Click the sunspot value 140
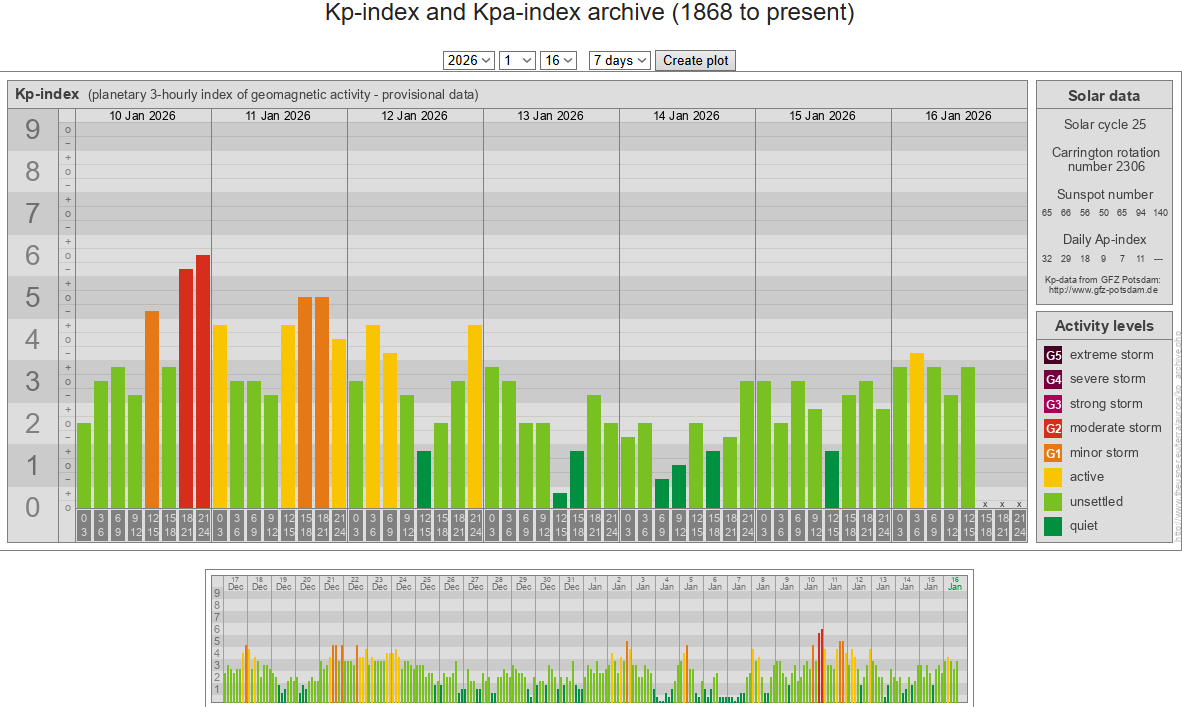Screen dimensions: 1182x707 click(x=1161, y=213)
